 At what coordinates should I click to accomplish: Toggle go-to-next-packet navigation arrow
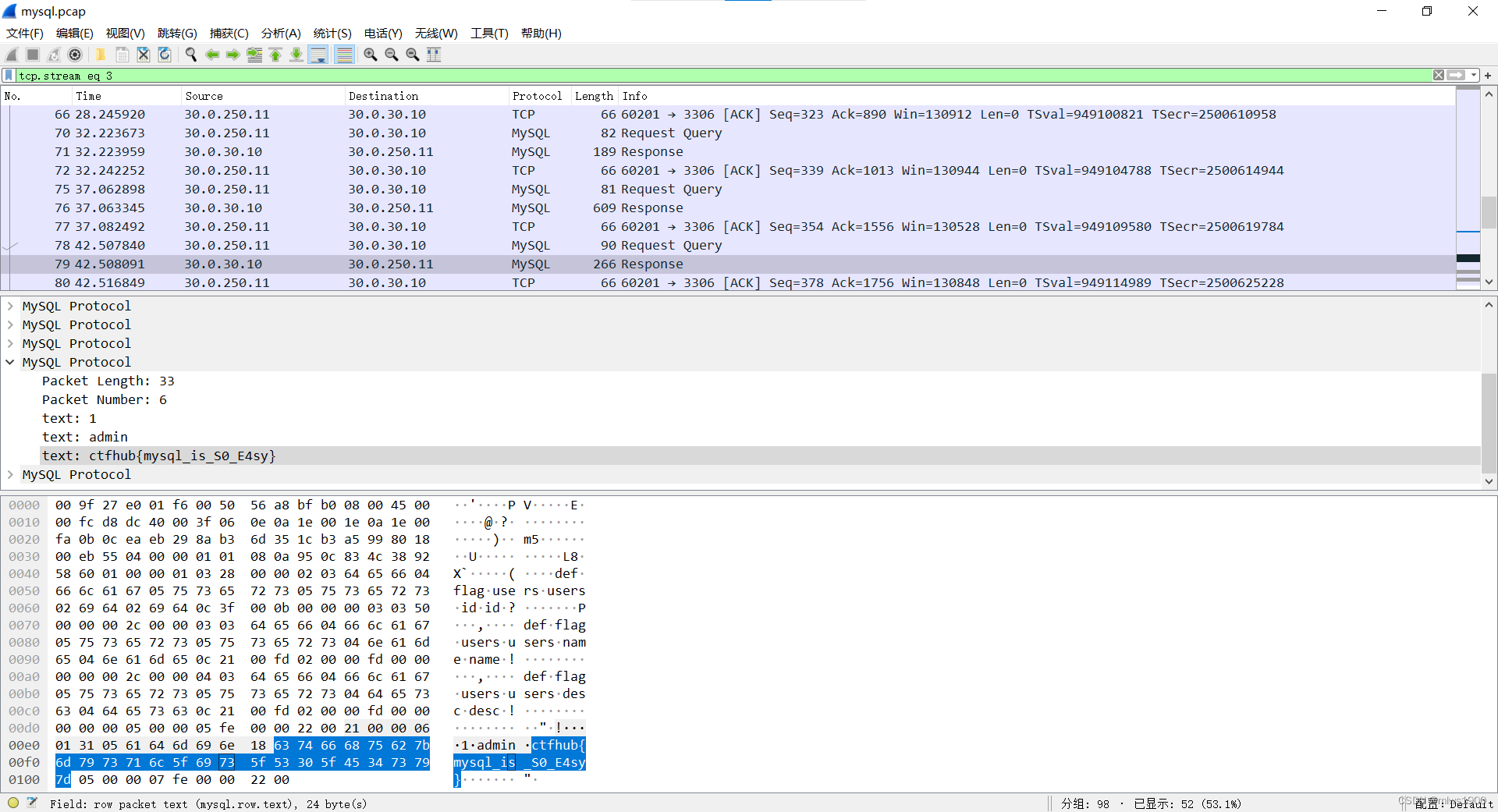click(233, 55)
